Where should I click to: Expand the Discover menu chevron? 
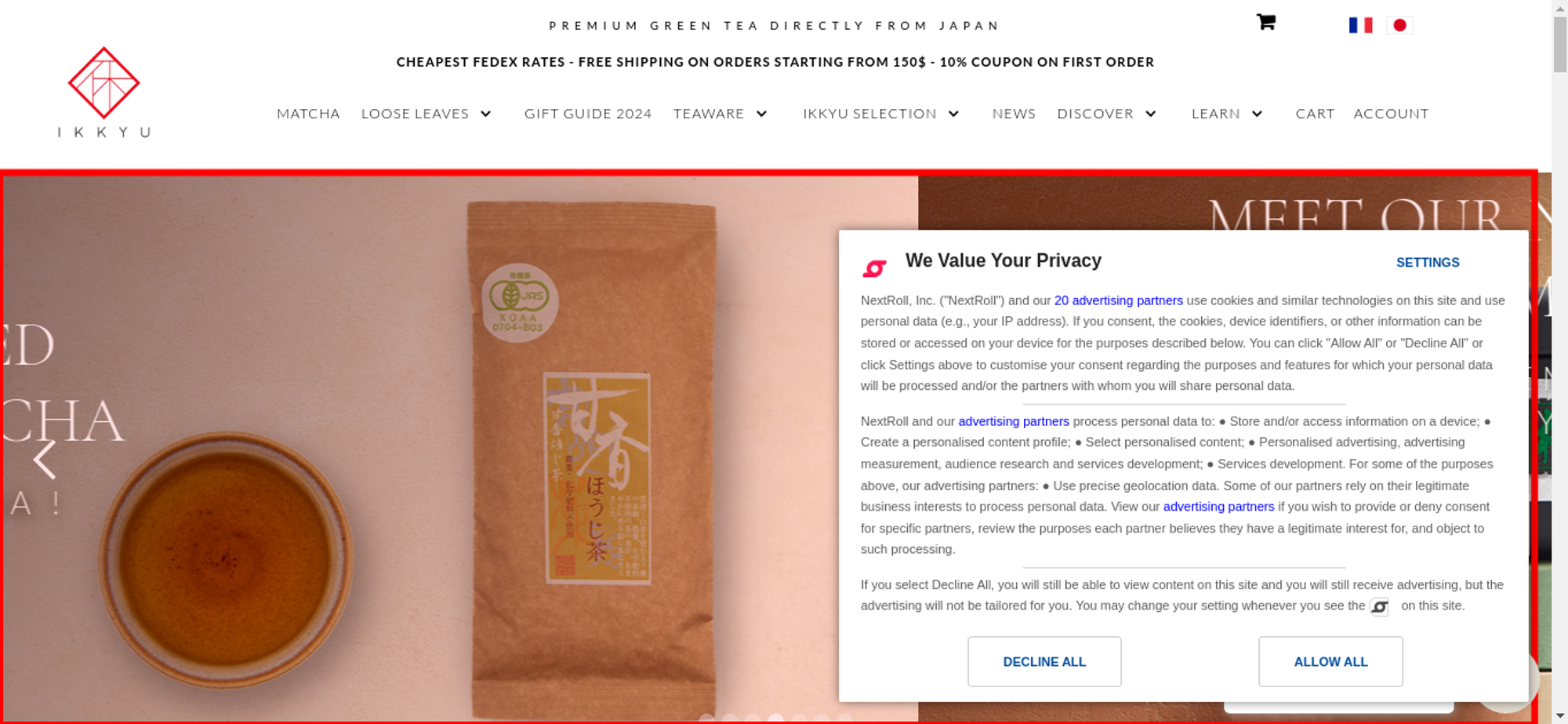[x=1150, y=114]
